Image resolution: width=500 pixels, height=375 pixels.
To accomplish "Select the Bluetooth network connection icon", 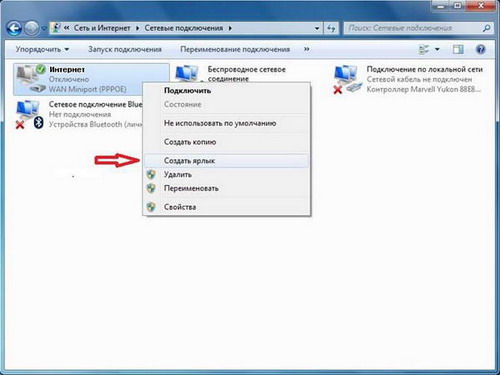I will pyautogui.click(x=30, y=114).
